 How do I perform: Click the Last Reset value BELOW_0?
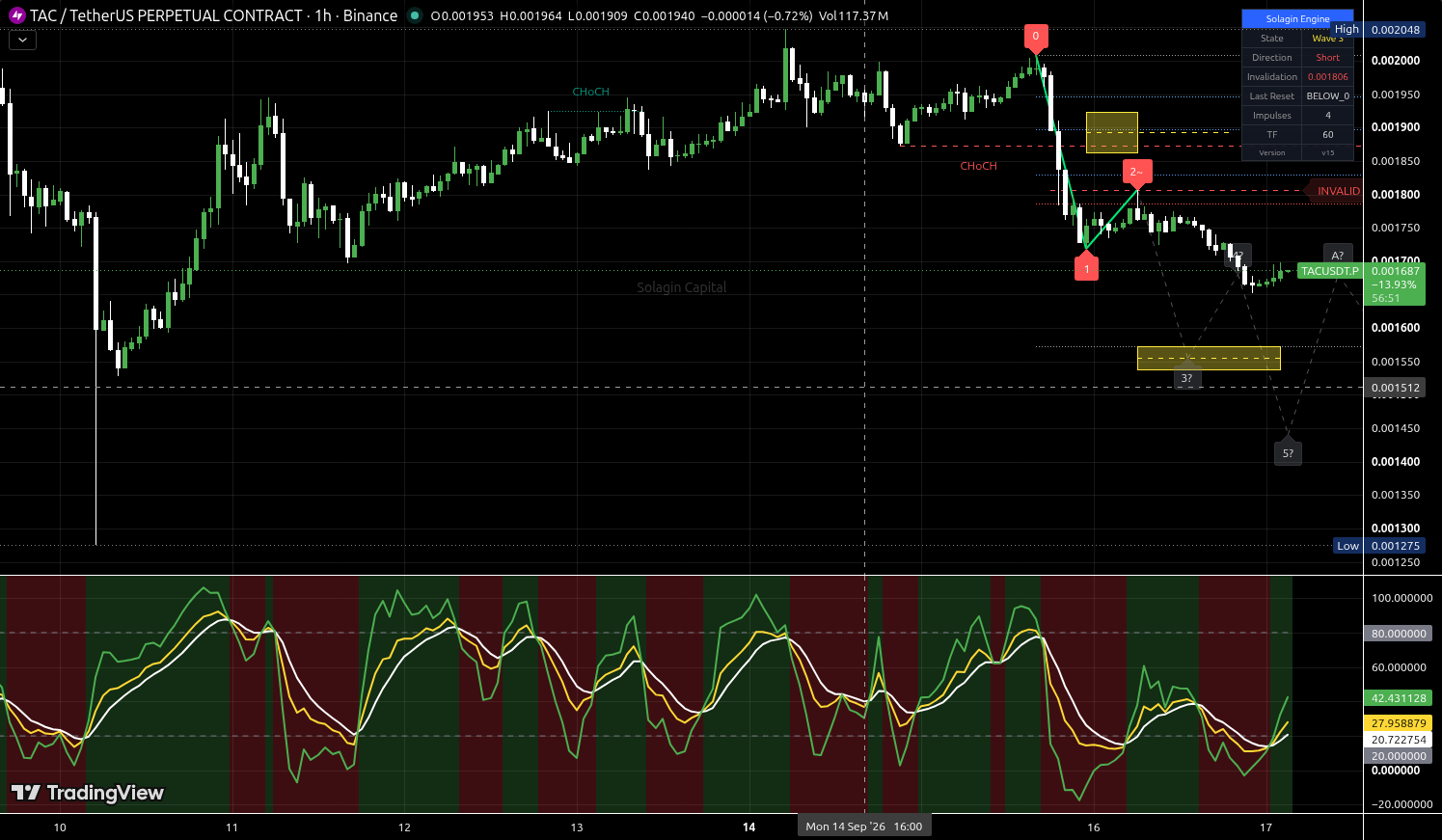tap(1328, 96)
